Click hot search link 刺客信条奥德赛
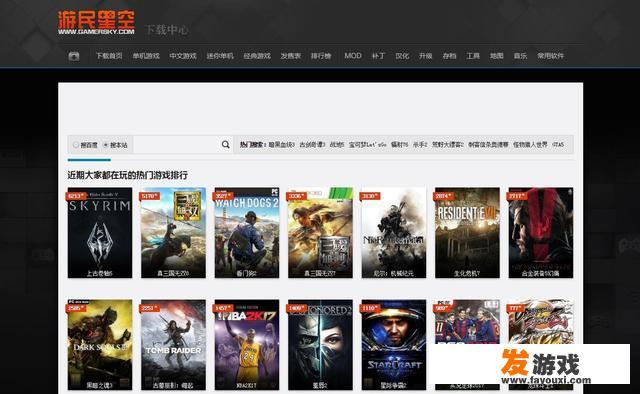This screenshot has width=640, height=394. click(x=488, y=145)
